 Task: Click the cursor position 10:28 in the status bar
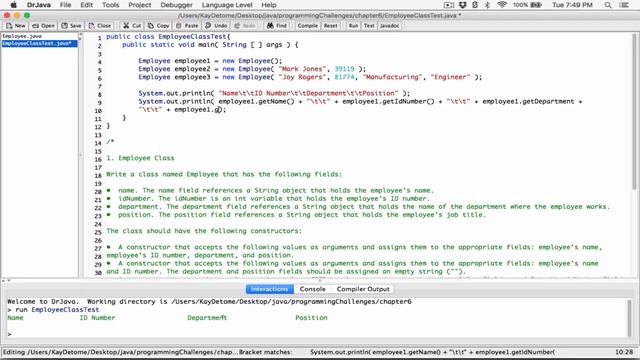624,352
